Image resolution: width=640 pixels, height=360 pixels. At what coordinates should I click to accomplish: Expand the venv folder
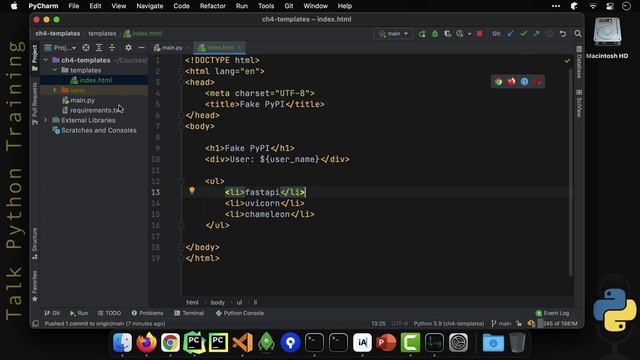(55, 90)
